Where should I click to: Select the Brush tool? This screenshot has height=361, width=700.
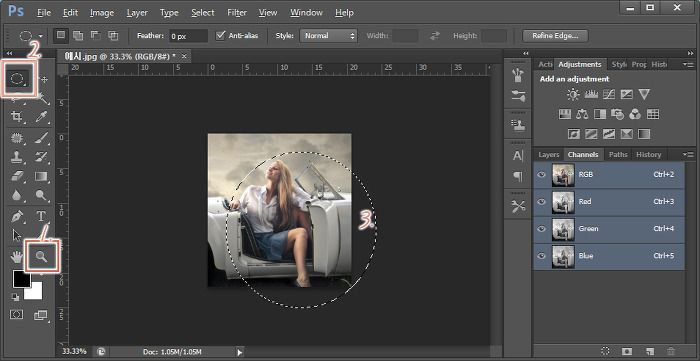[42, 137]
